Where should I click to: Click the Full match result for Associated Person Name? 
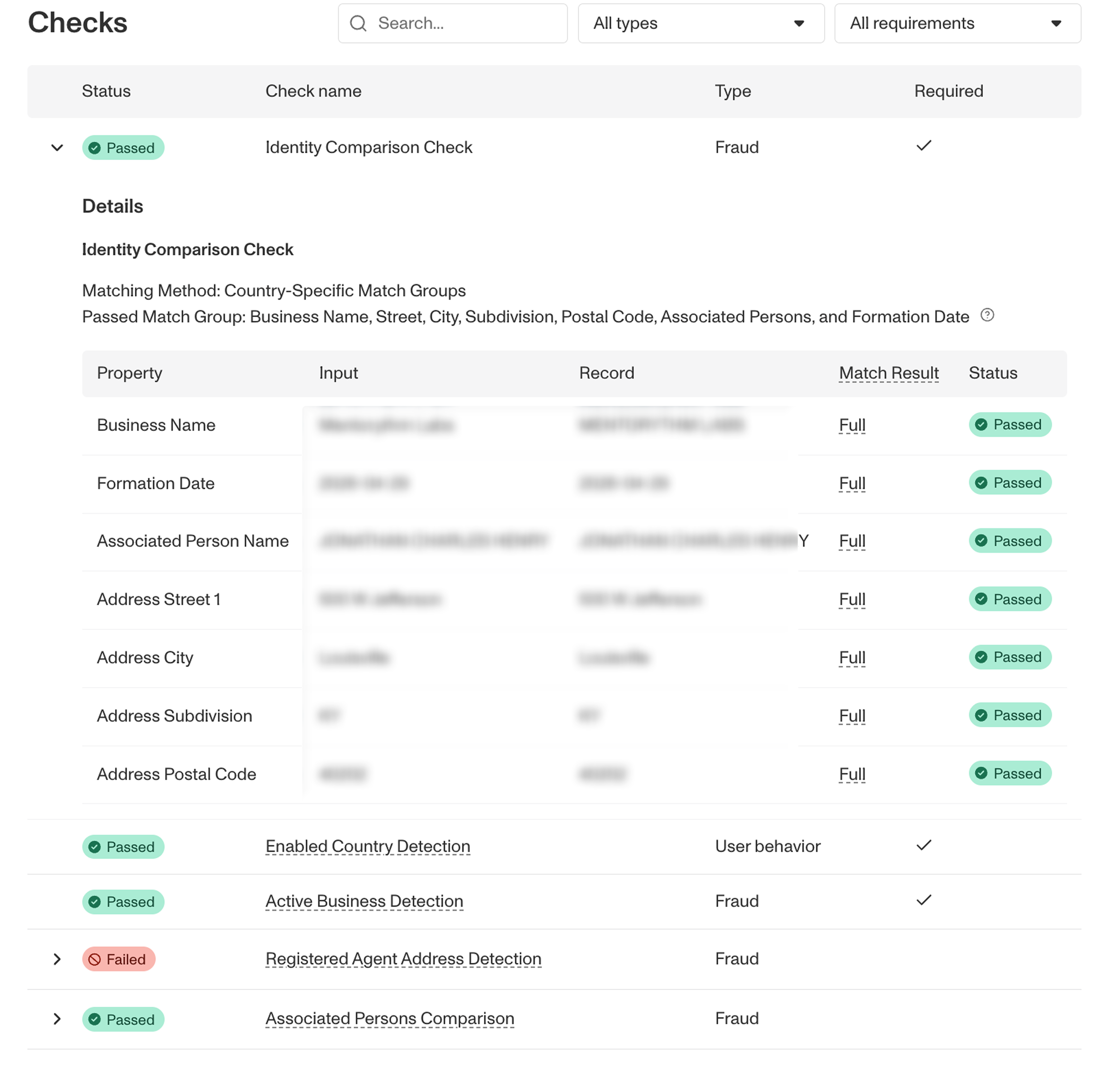(852, 541)
